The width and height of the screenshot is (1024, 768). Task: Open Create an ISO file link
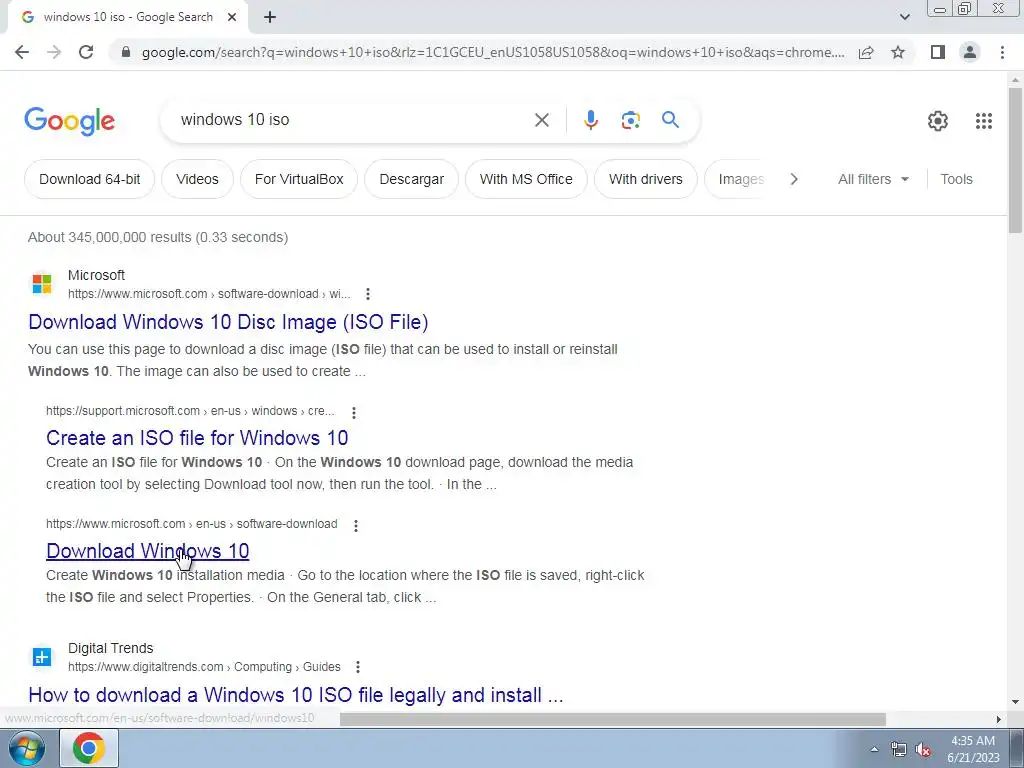coord(197,438)
